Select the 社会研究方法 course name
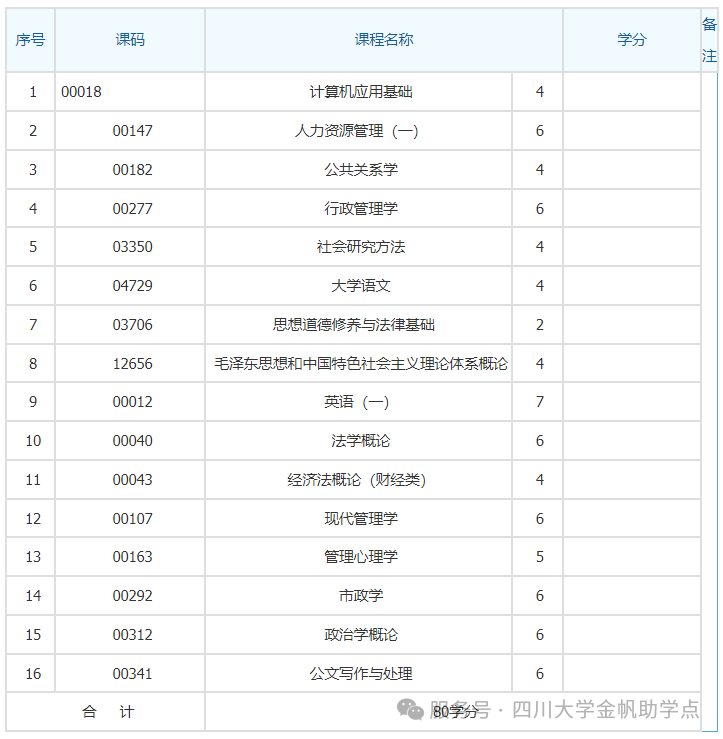Viewport: 723px width, 739px height. [361, 247]
